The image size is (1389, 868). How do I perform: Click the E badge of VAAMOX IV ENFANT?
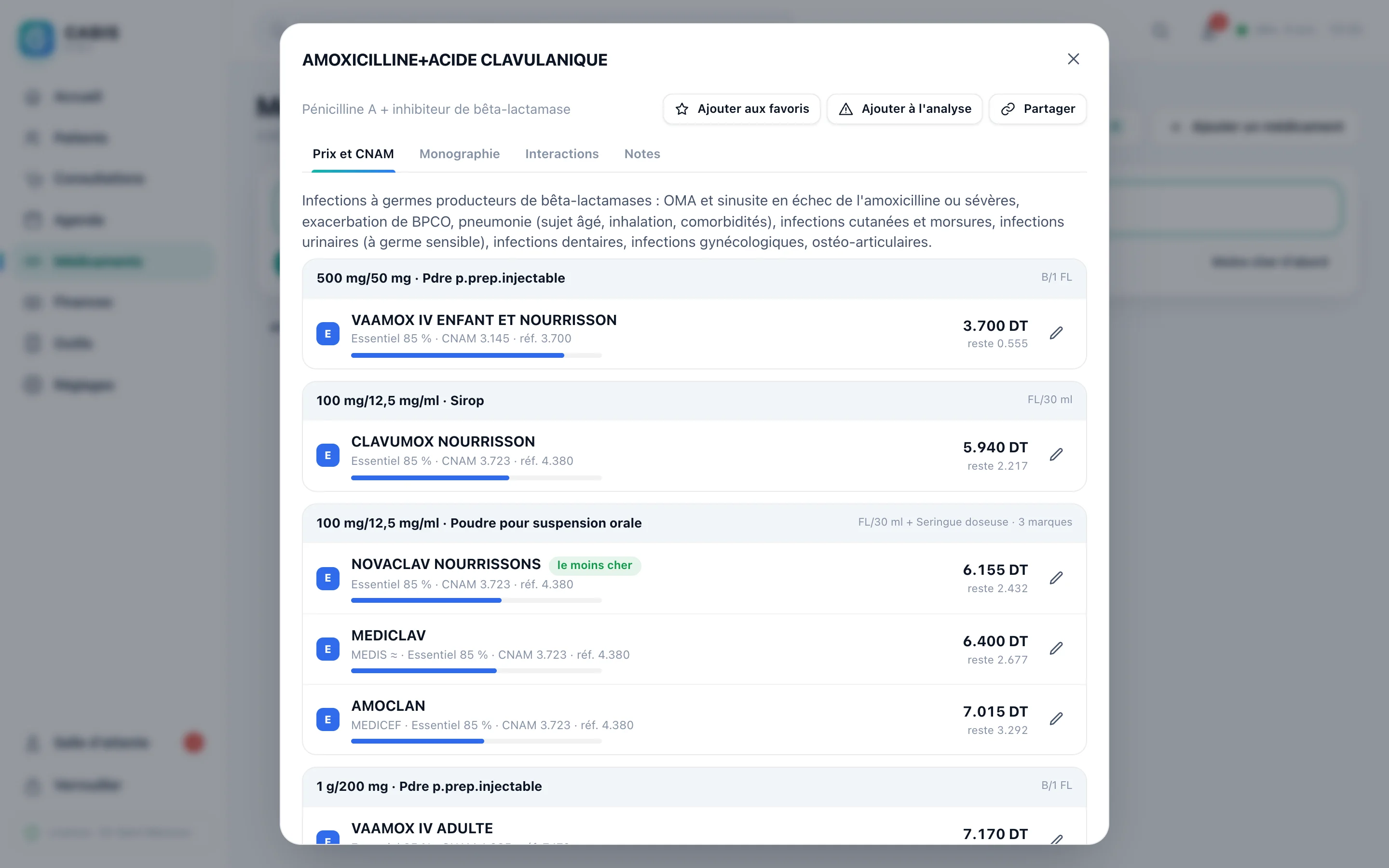click(x=328, y=334)
